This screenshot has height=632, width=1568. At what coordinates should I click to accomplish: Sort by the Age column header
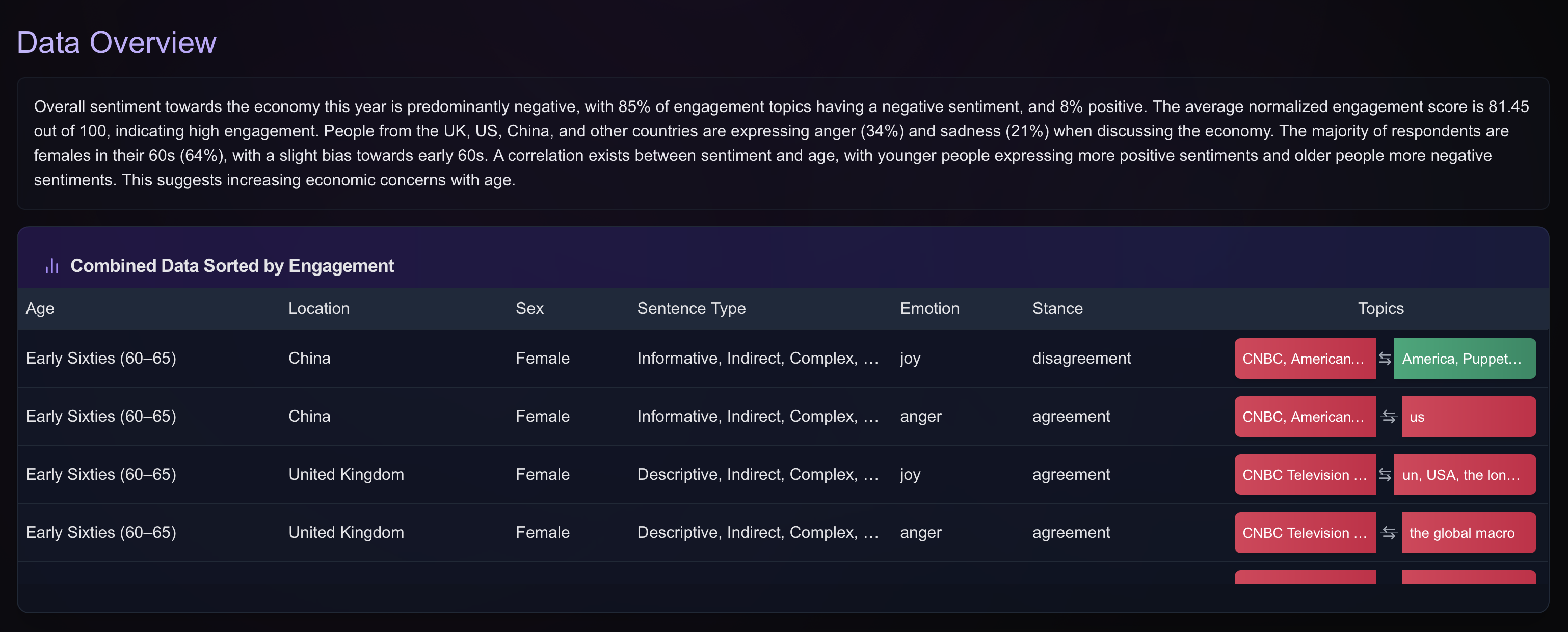click(40, 309)
